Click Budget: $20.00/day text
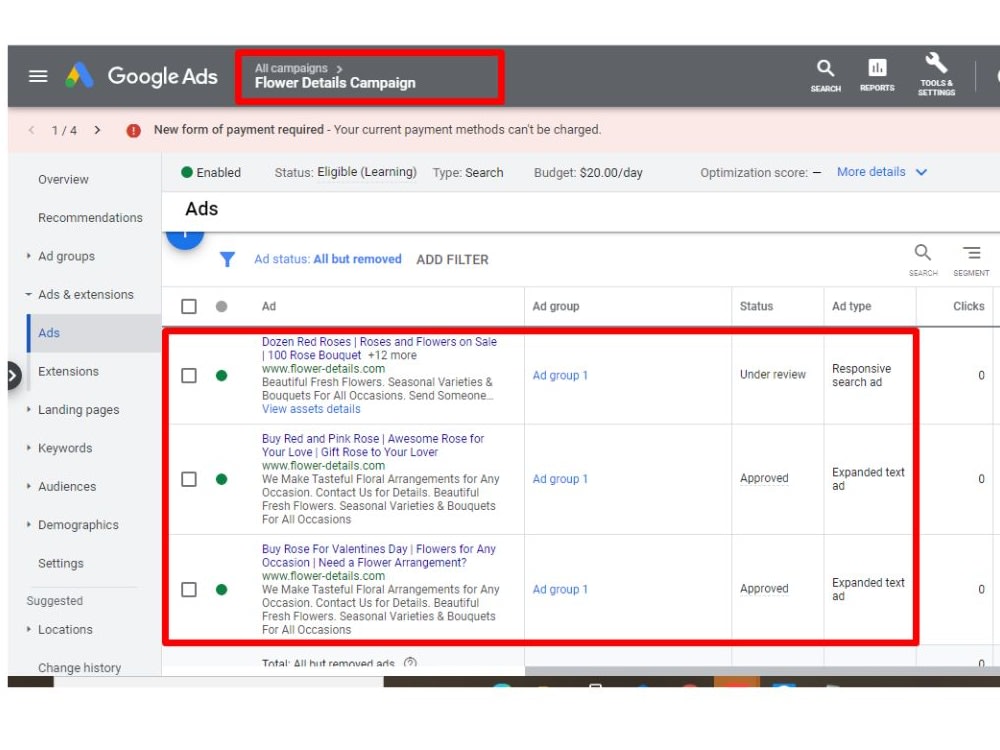 pos(588,172)
